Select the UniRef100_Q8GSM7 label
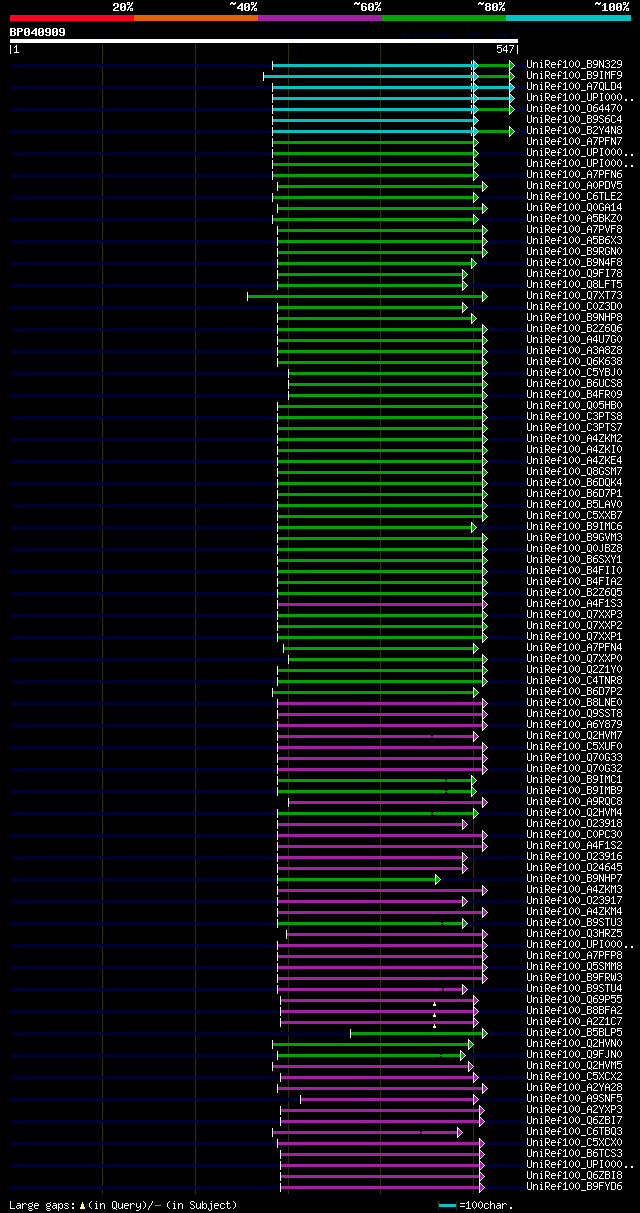The width and height of the screenshot is (640, 1213). click(574, 472)
